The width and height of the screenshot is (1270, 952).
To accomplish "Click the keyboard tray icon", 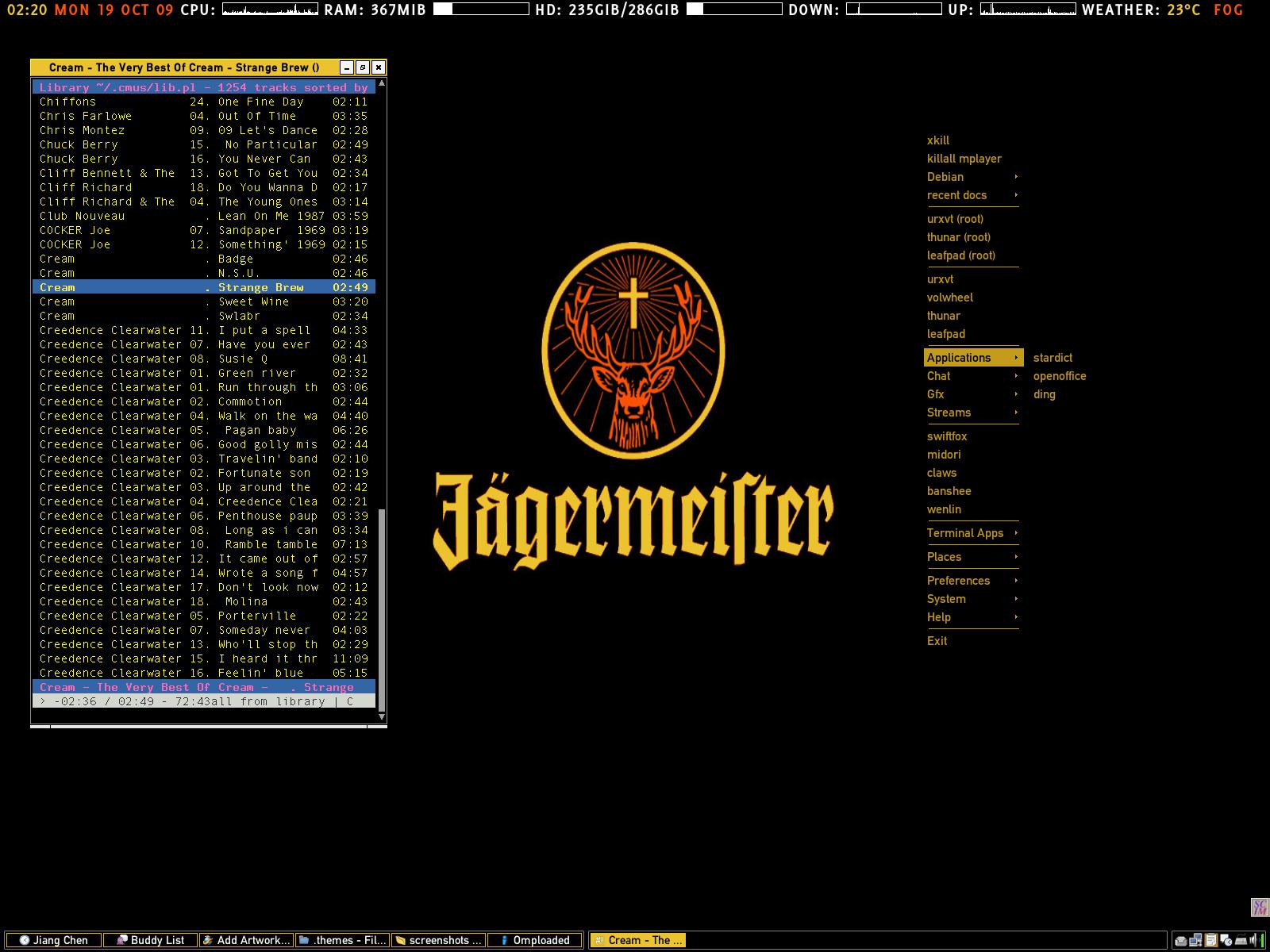I will pyautogui.click(x=1241, y=941).
